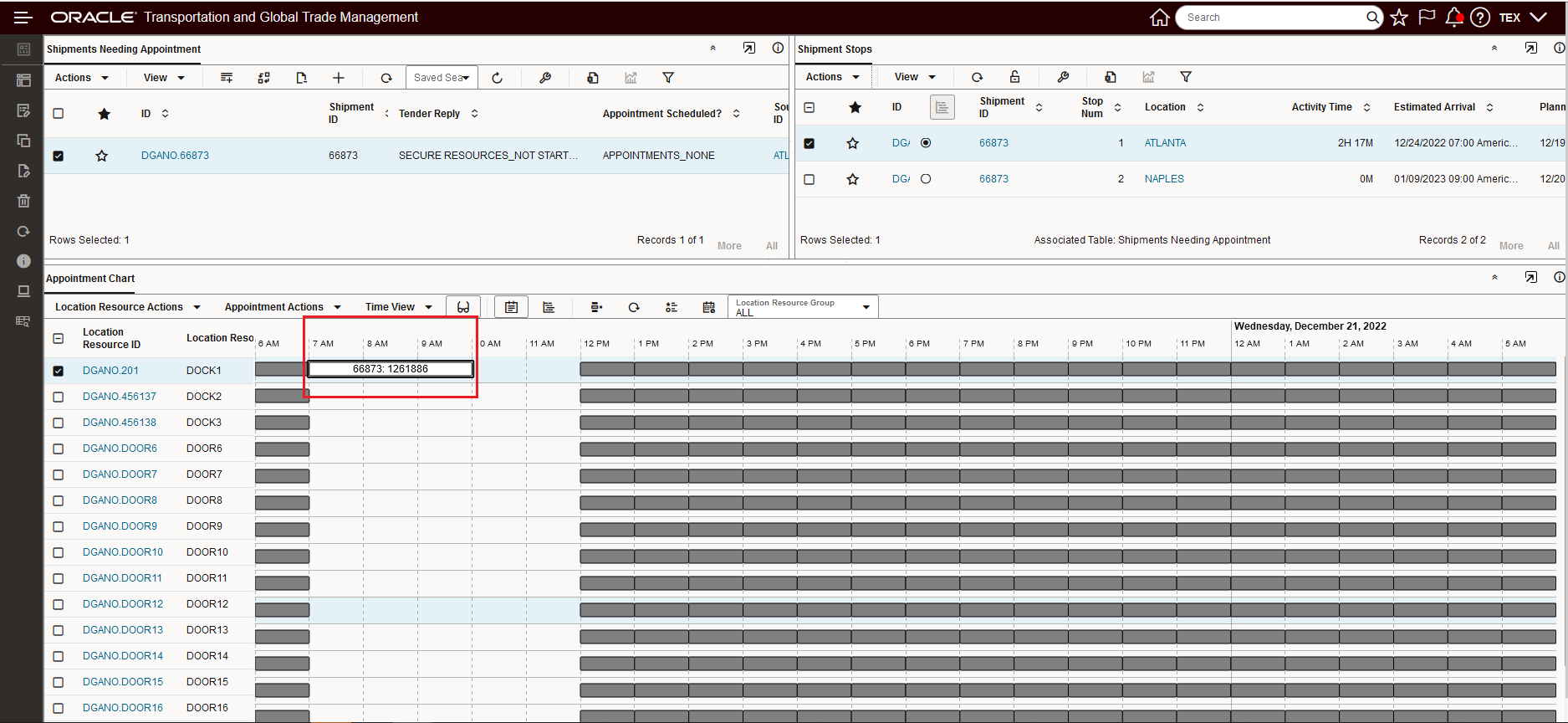
Task: Open the Location Resource Actions menu
Action: point(127,307)
